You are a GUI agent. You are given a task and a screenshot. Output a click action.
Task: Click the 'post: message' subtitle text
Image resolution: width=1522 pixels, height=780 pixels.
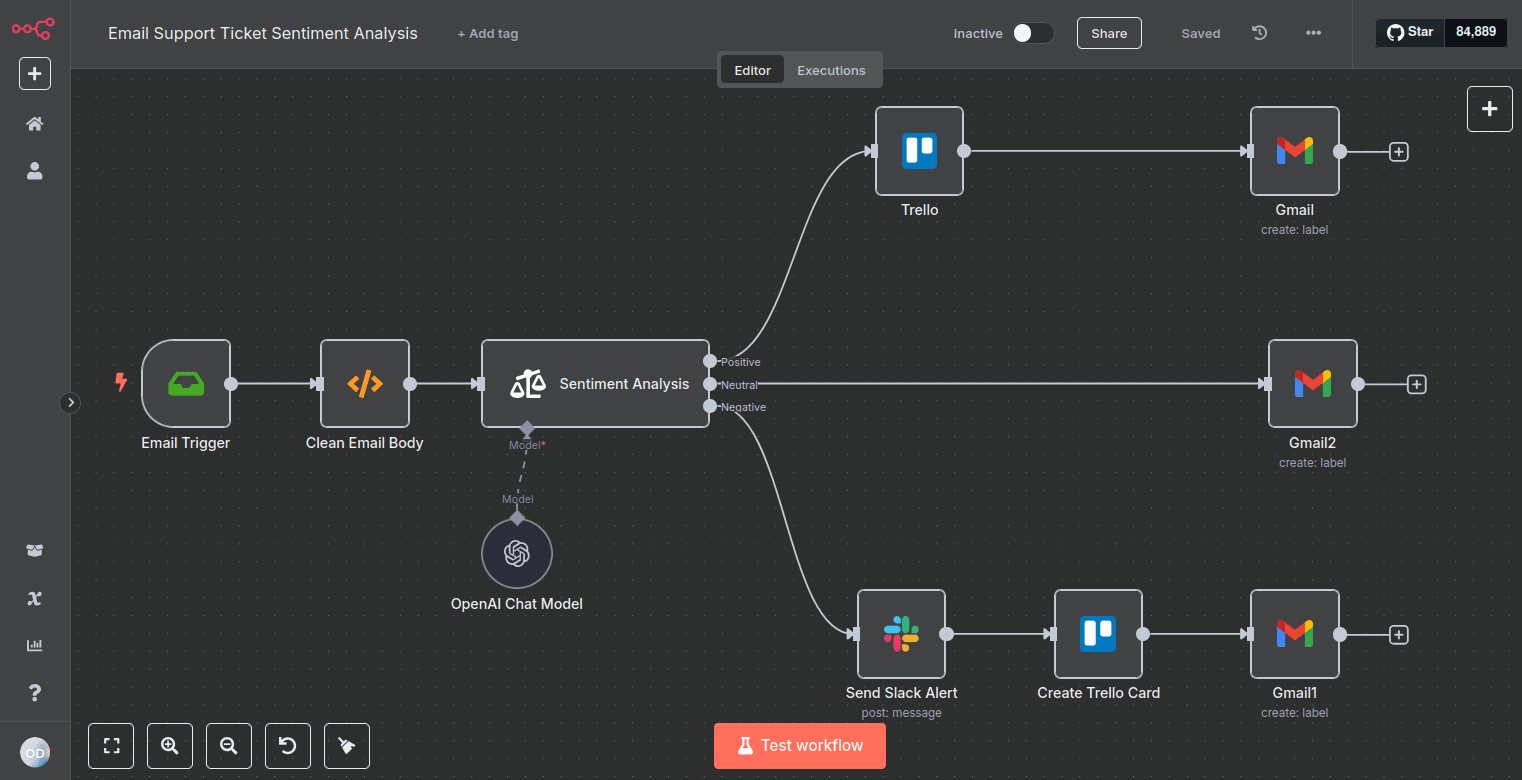(901, 713)
